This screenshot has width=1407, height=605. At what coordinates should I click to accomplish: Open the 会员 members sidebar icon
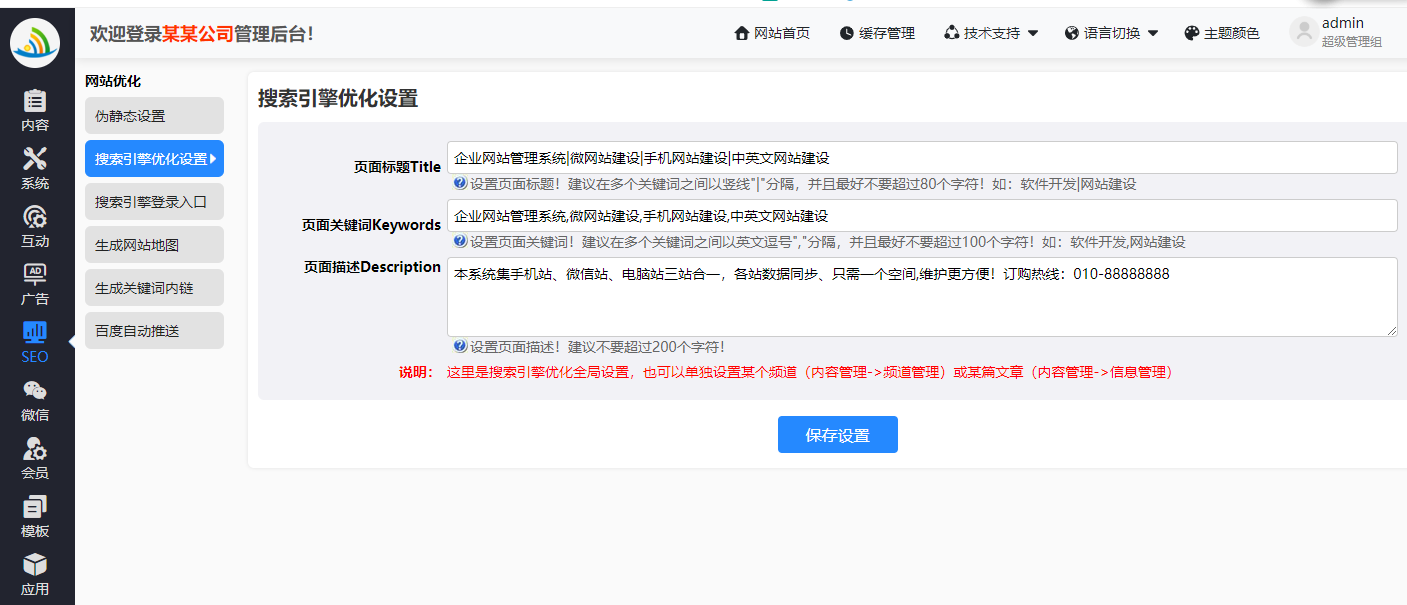tap(35, 450)
